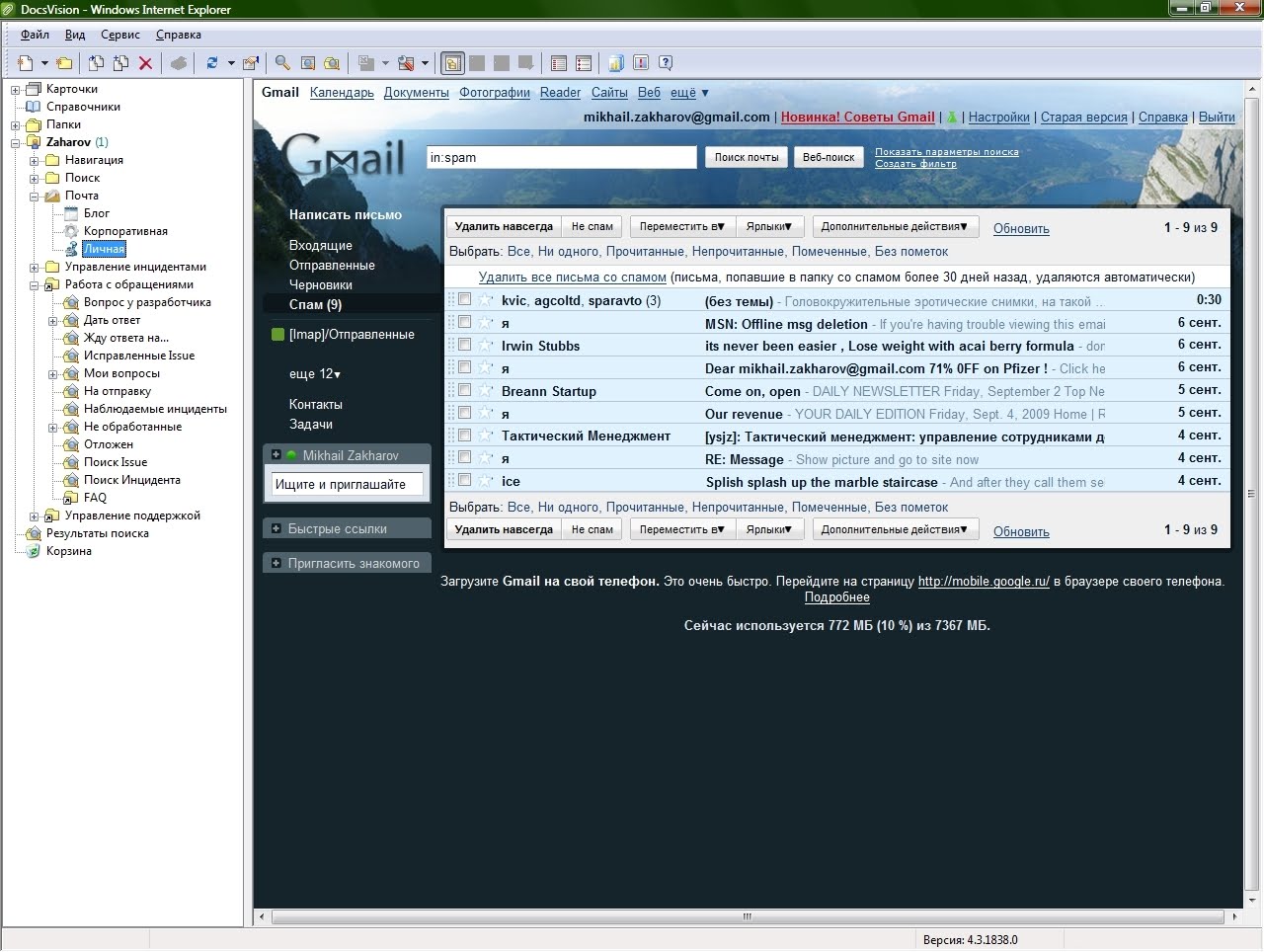1264x952 pixels.
Task: Open the Календарь link
Action: [342, 93]
